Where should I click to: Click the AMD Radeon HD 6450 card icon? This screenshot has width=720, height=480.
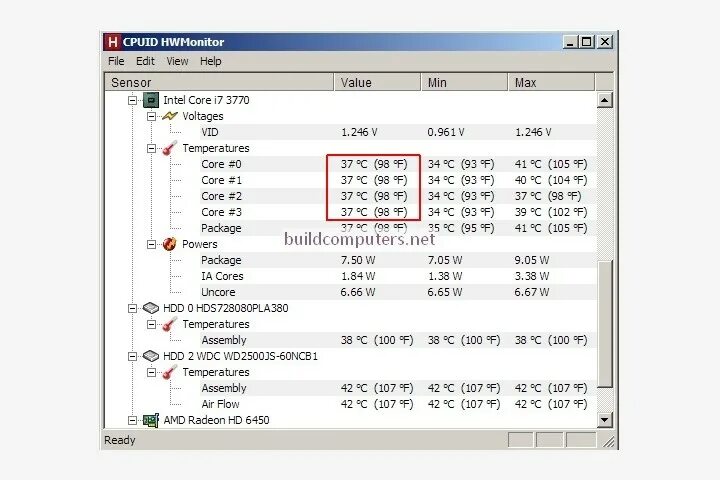pyautogui.click(x=151, y=420)
